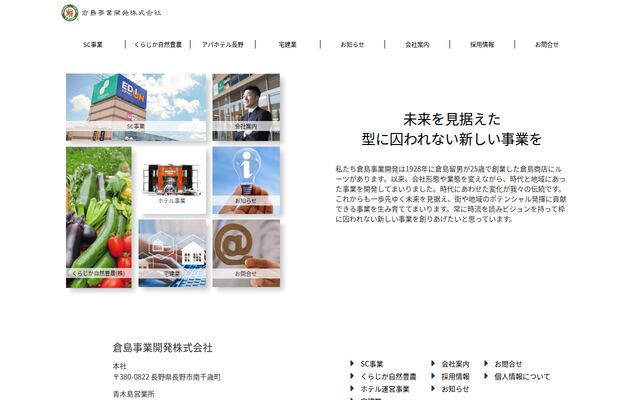Open the お問合せ at-sign tile
The width and height of the screenshot is (640, 400).
click(x=246, y=253)
